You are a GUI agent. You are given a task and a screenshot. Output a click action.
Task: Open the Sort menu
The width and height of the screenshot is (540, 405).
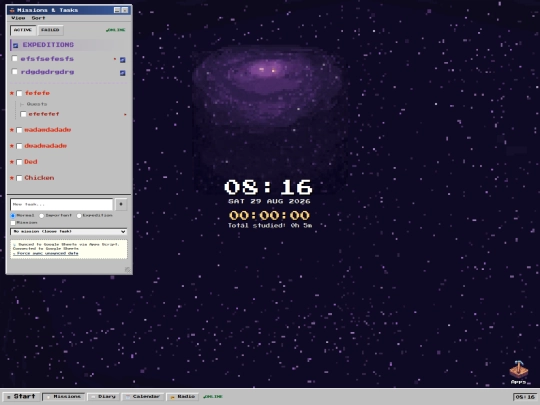[x=38, y=18]
